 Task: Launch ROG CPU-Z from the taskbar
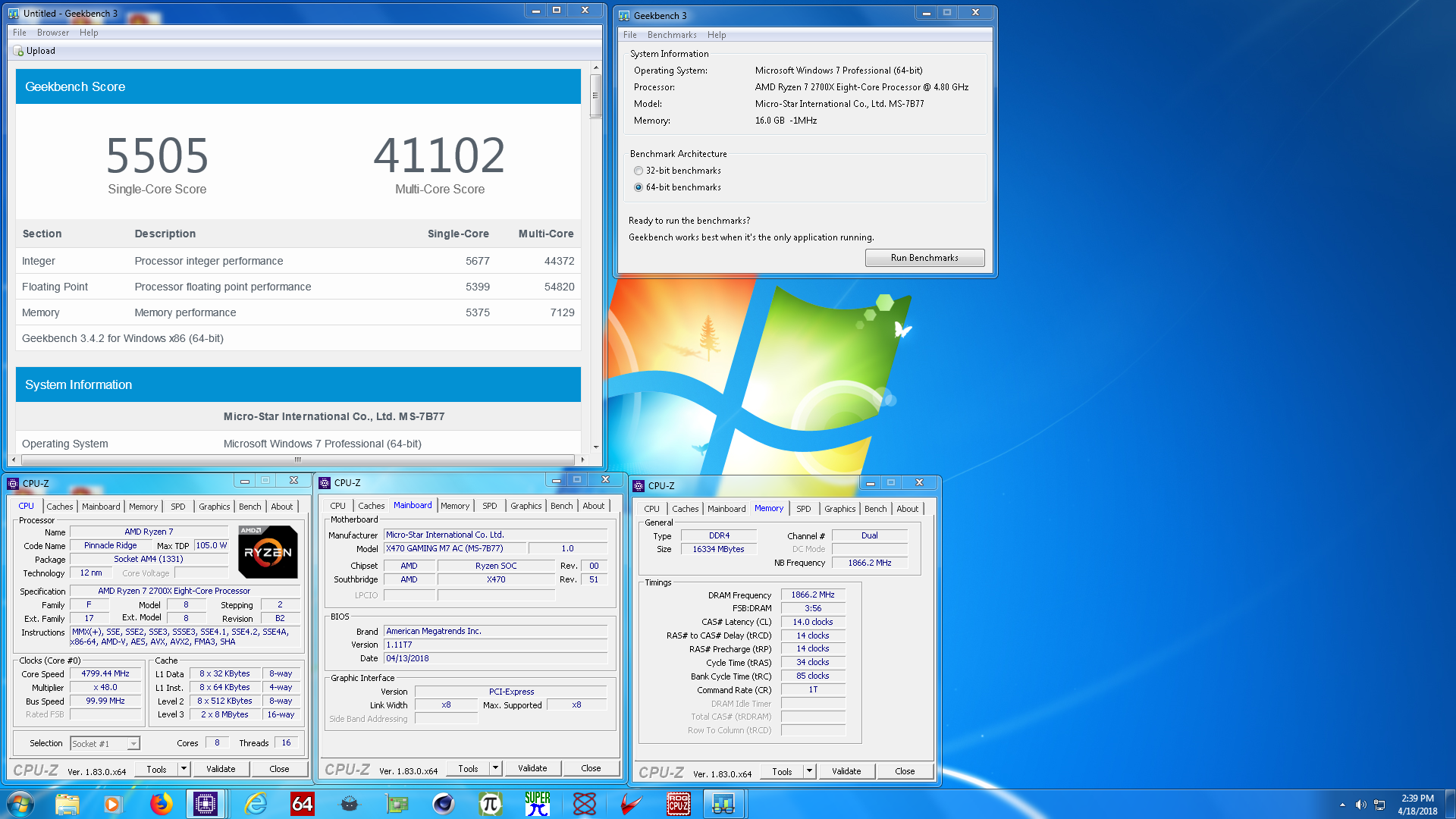coord(679,804)
